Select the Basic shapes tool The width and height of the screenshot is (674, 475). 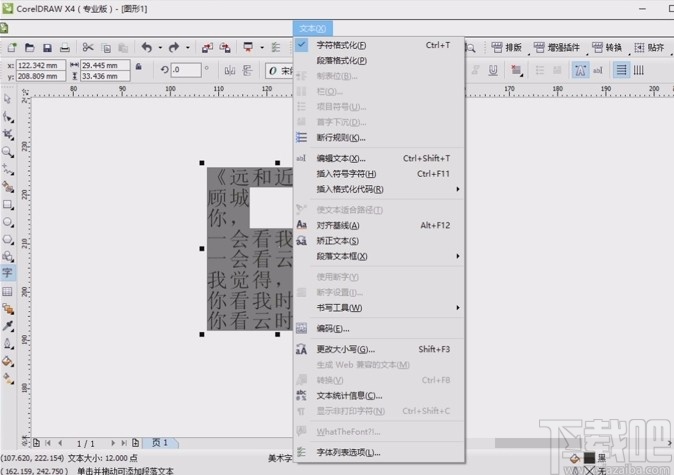coord(8,257)
